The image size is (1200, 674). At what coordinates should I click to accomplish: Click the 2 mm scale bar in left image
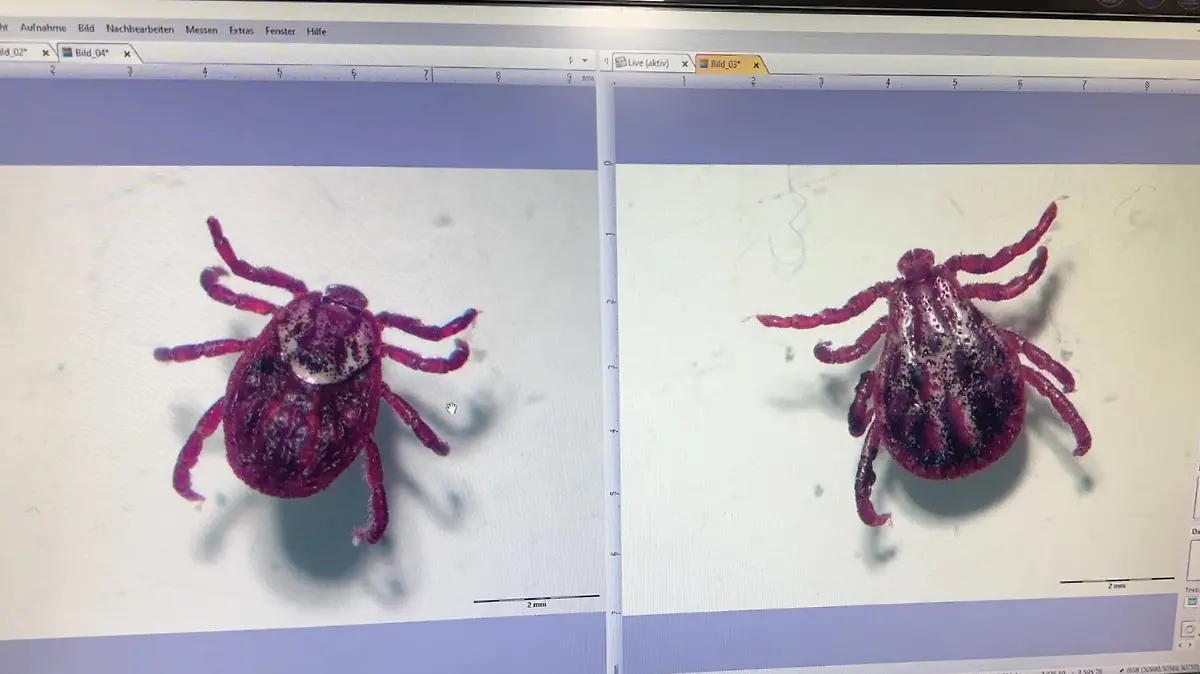(536, 601)
